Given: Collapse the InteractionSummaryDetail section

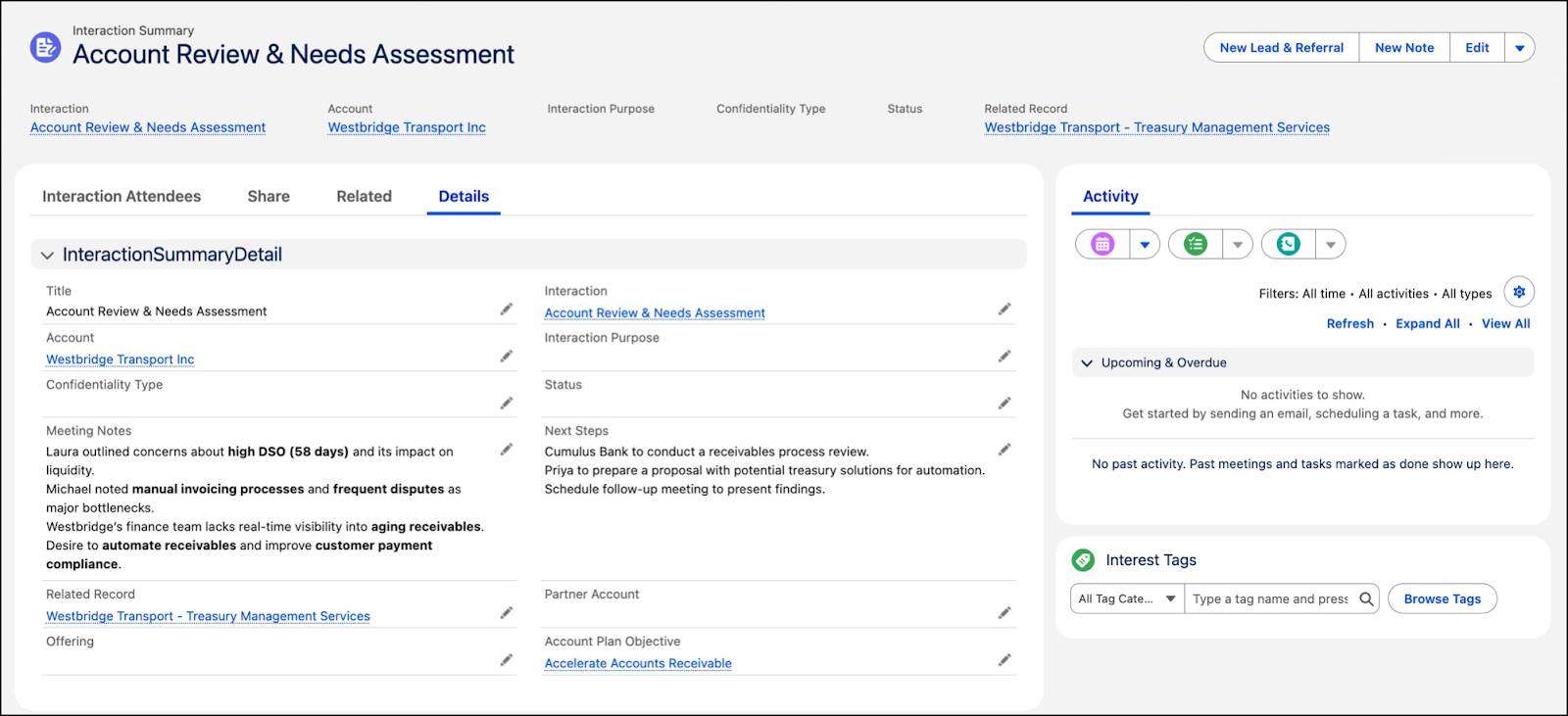Looking at the screenshot, I should [x=47, y=256].
